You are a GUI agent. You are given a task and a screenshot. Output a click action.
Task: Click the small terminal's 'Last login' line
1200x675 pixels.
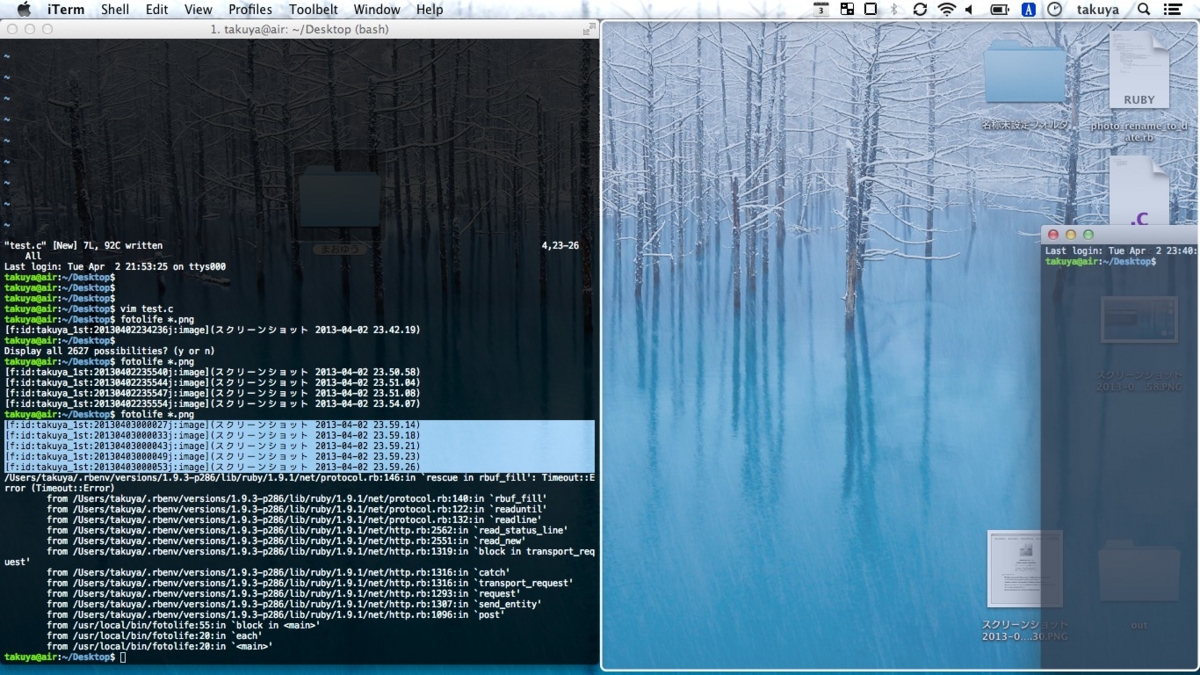(1120, 250)
